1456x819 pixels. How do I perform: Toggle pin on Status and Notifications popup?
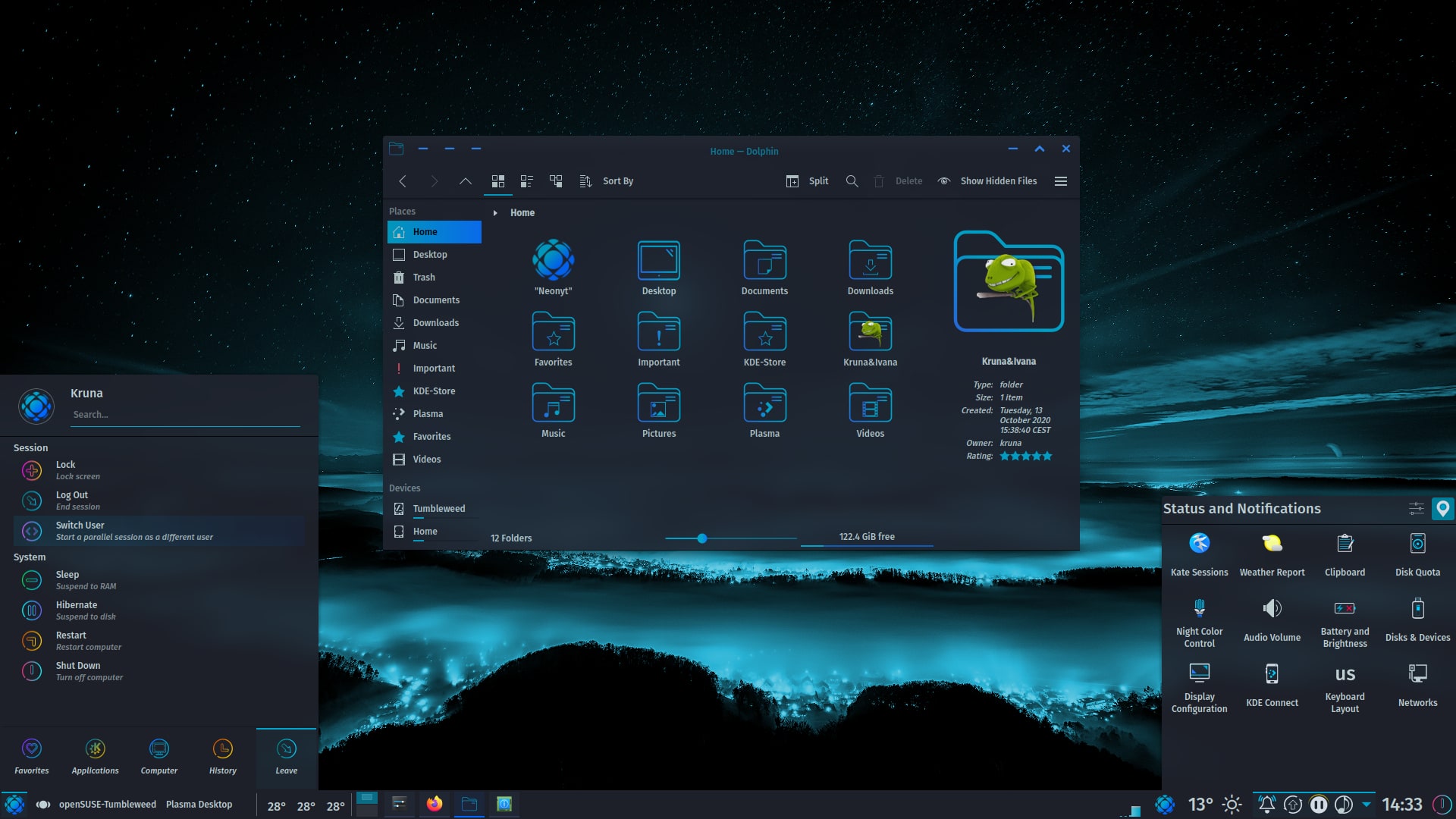pyautogui.click(x=1443, y=509)
